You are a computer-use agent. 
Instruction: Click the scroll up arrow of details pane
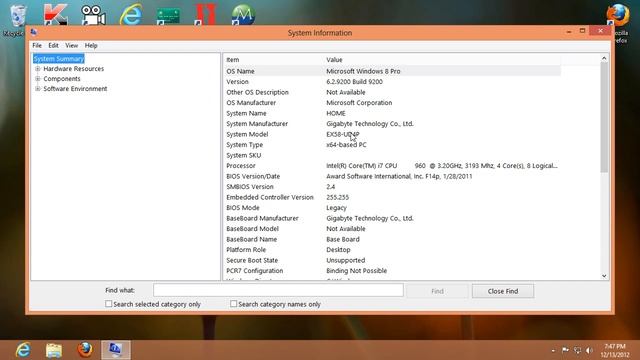pyautogui.click(x=604, y=58)
